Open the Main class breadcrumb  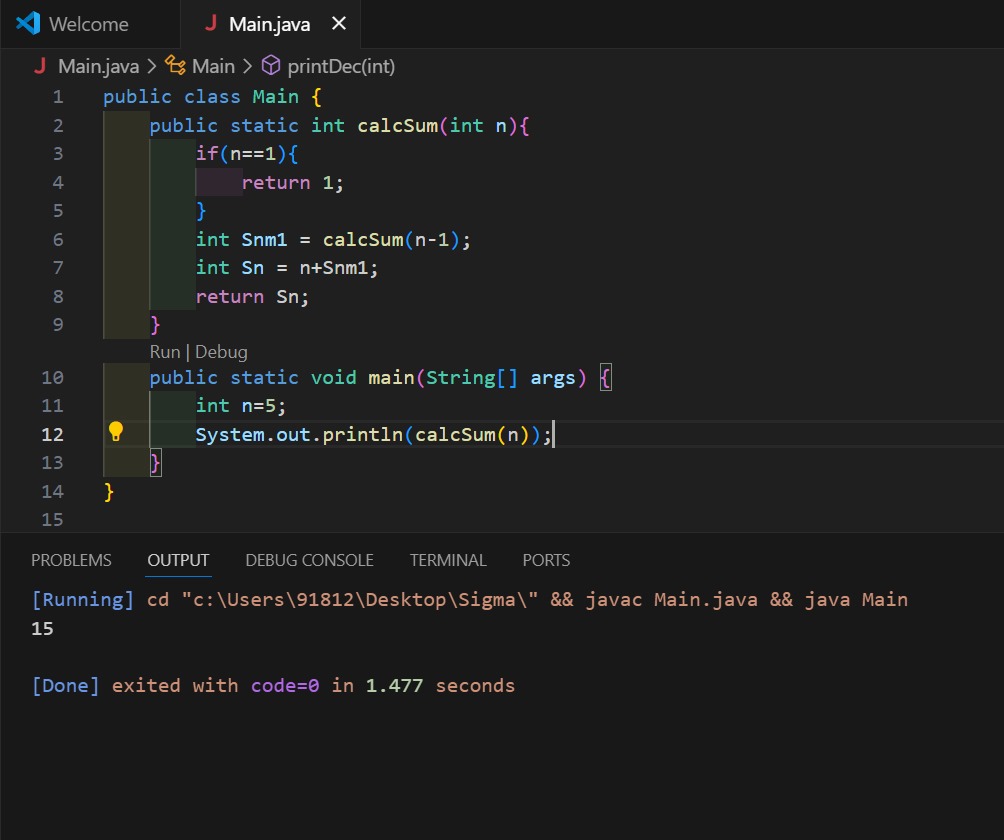tap(213, 66)
